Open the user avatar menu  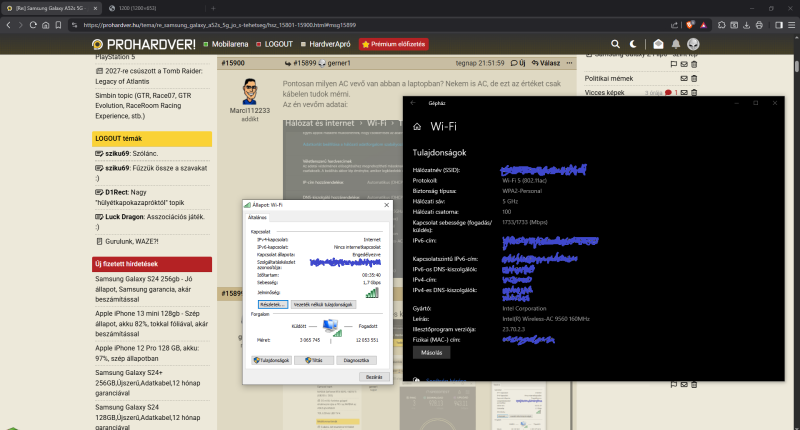click(693, 44)
